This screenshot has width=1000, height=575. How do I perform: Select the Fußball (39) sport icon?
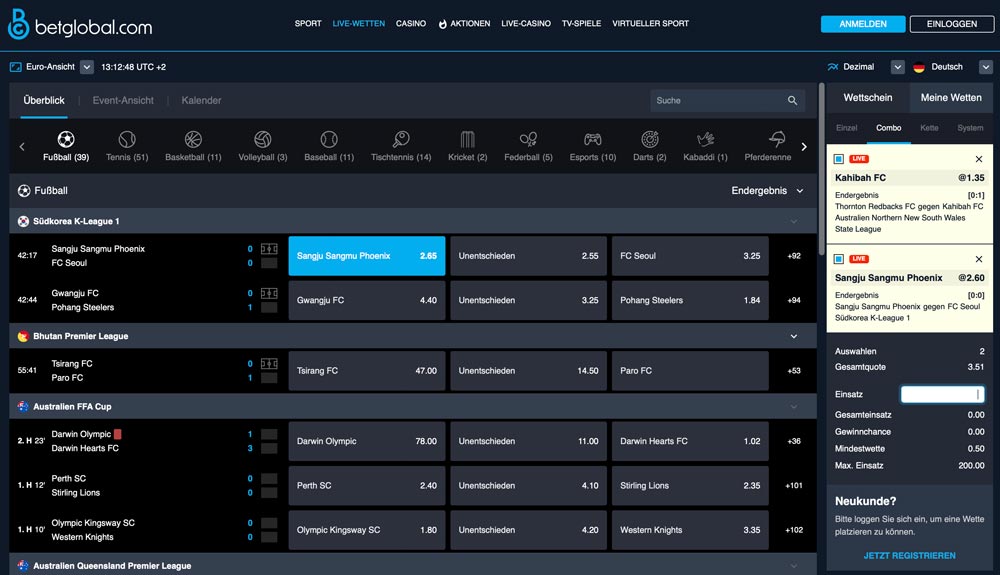pyautogui.click(x=66, y=139)
